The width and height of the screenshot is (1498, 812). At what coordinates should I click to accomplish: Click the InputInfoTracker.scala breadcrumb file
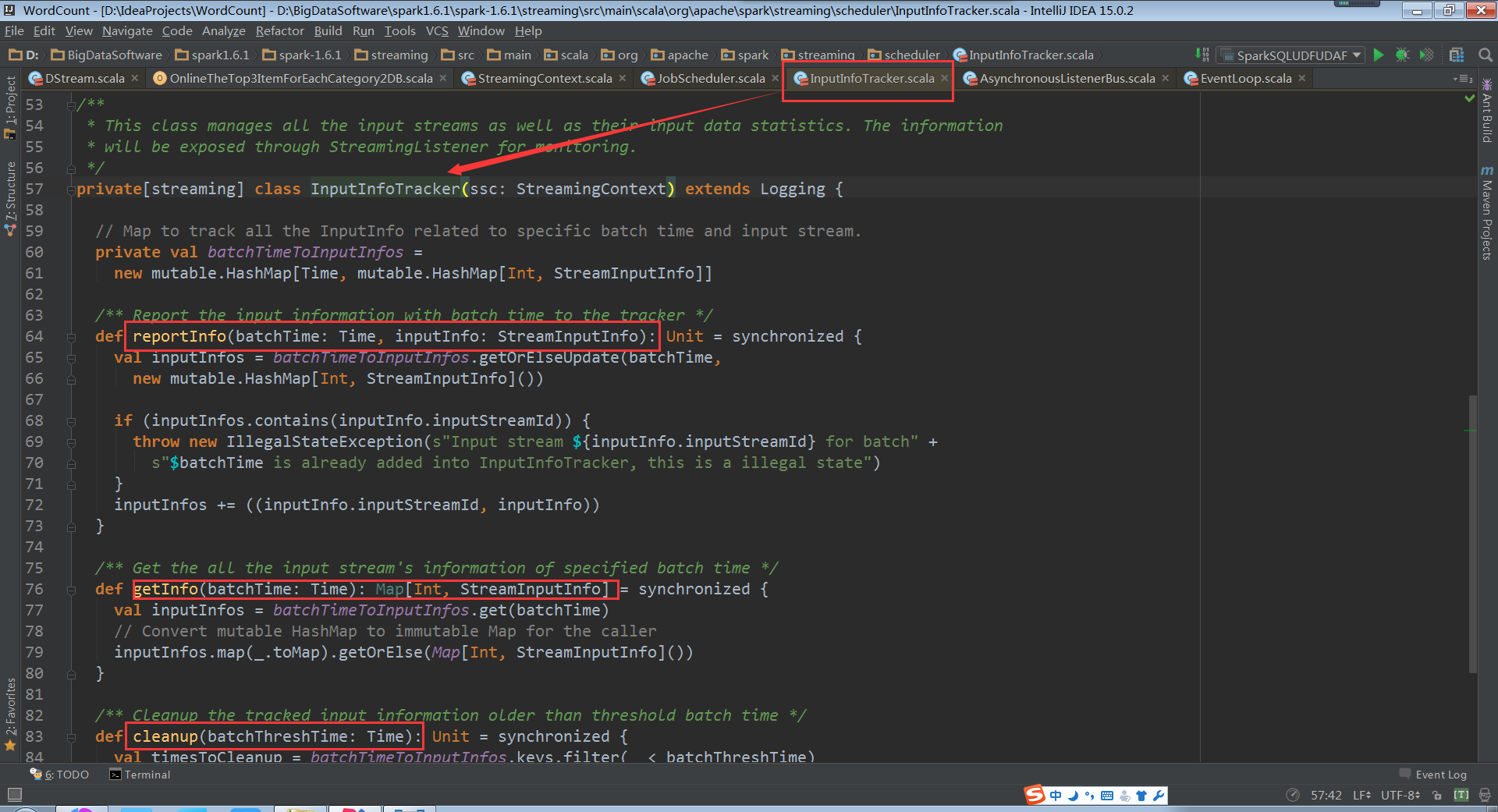1024,55
